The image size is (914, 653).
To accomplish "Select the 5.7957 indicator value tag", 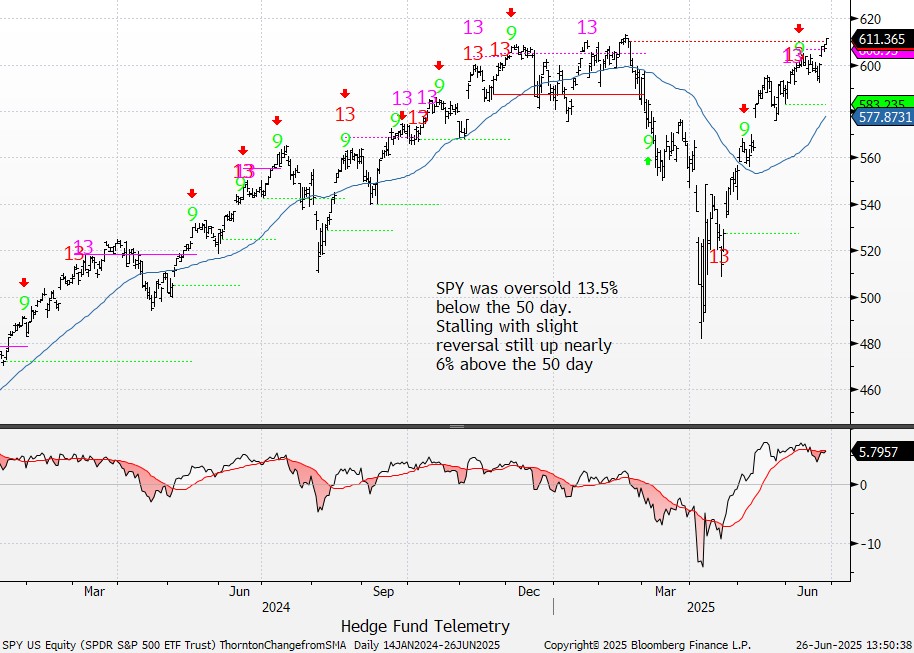I will tap(883, 452).
